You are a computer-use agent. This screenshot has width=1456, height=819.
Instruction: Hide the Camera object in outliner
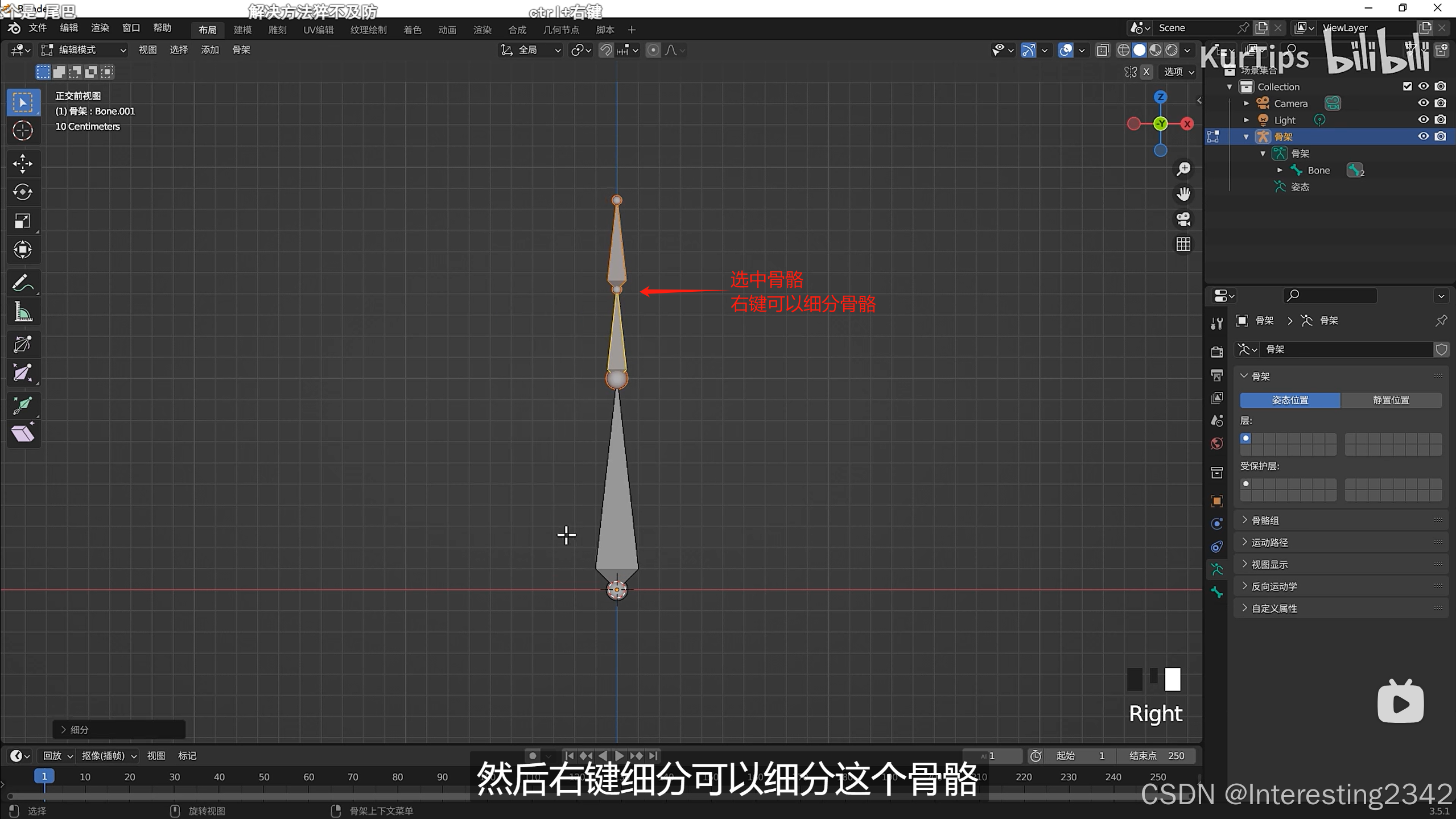click(x=1423, y=103)
